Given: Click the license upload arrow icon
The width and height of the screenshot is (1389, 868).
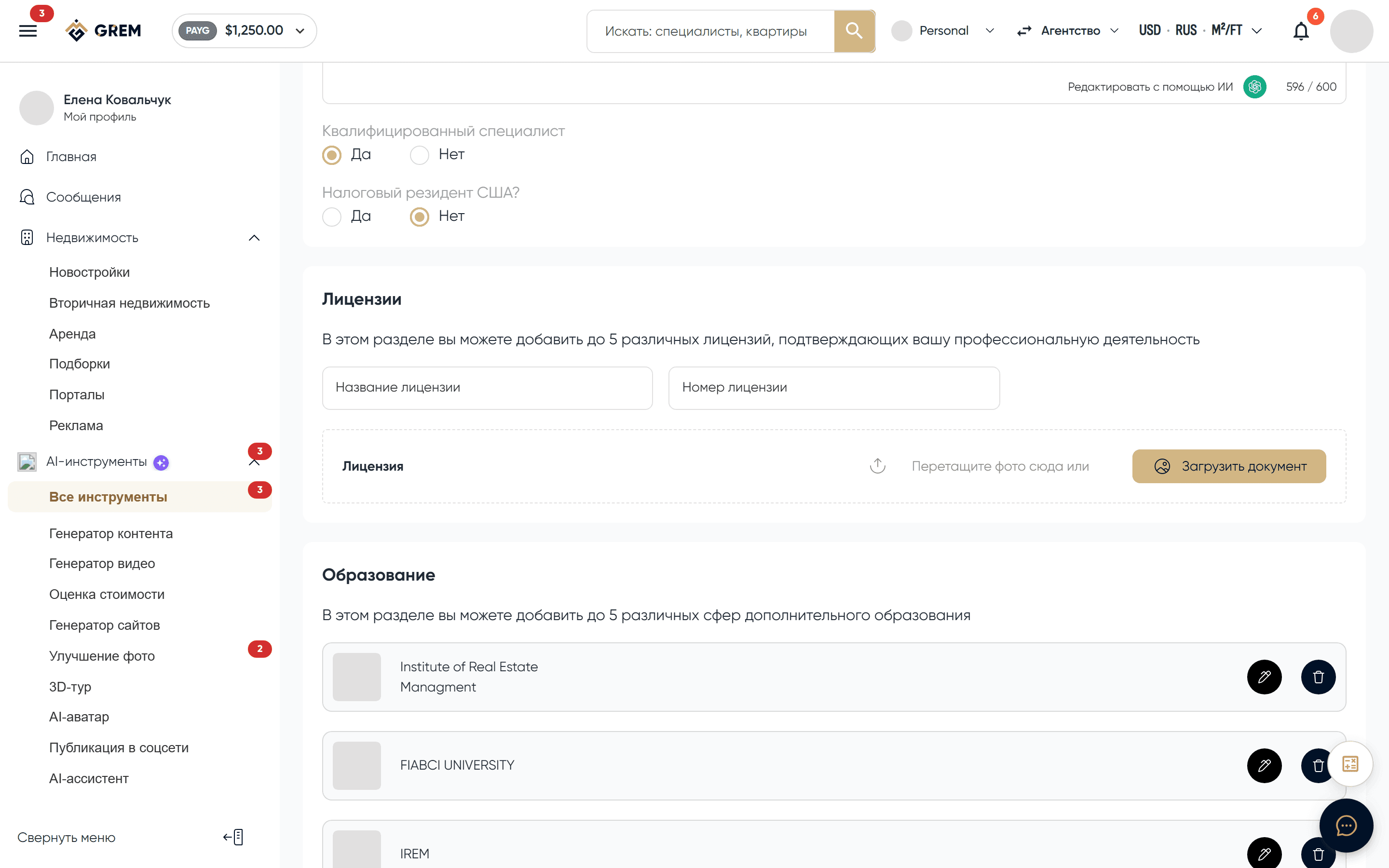Looking at the screenshot, I should tap(877, 465).
